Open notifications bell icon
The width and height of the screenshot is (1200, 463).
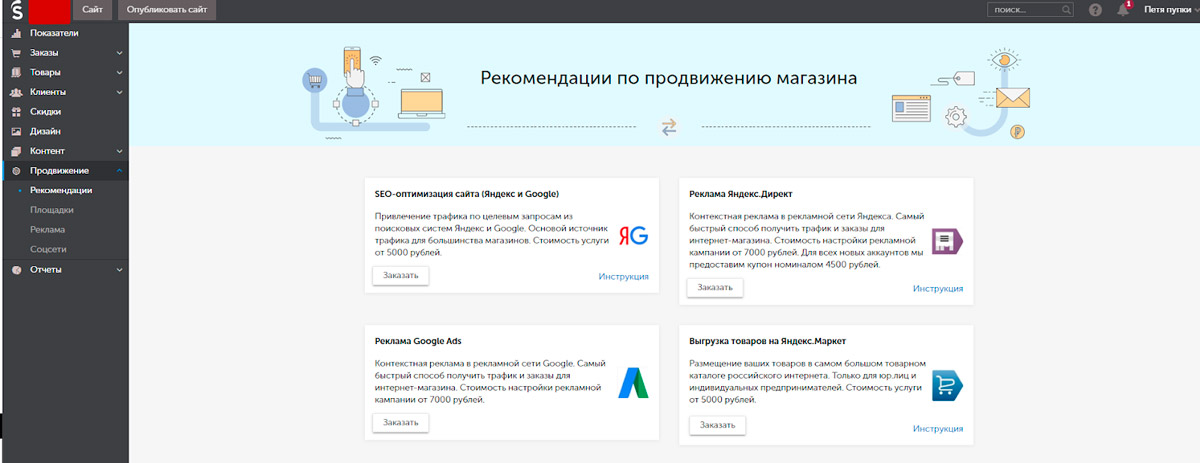point(1123,10)
